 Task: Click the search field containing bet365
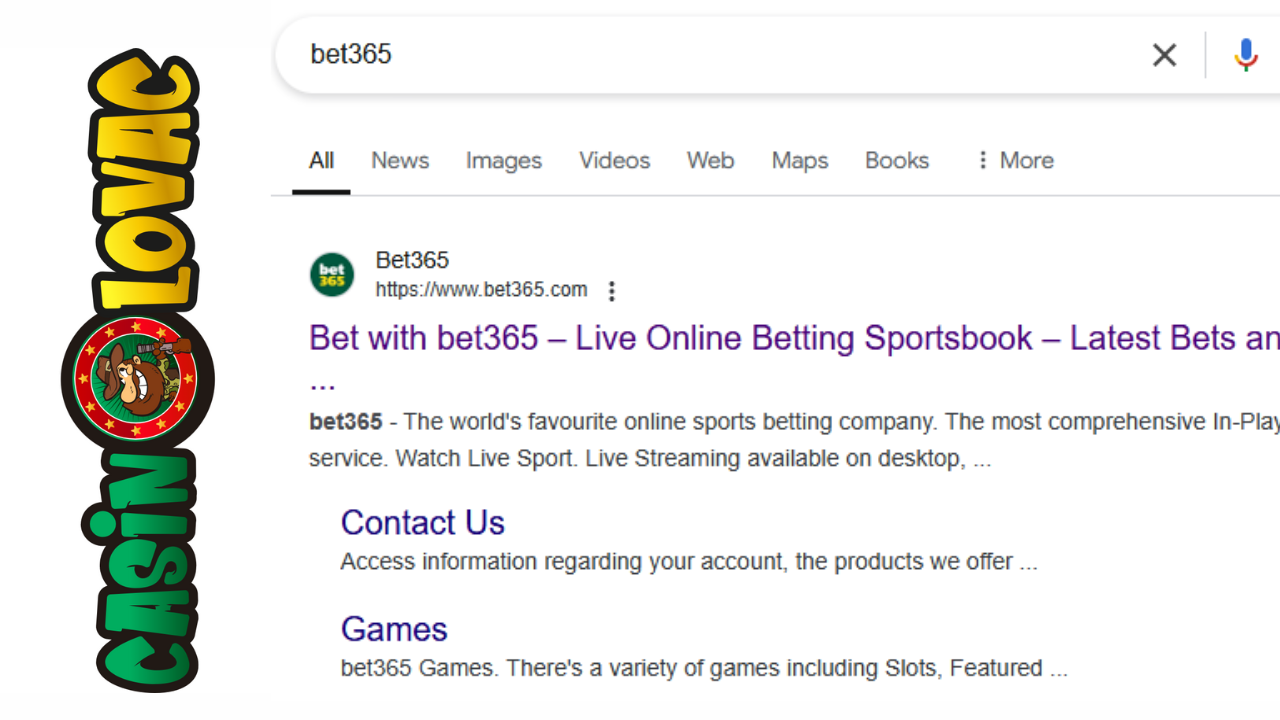[700, 55]
